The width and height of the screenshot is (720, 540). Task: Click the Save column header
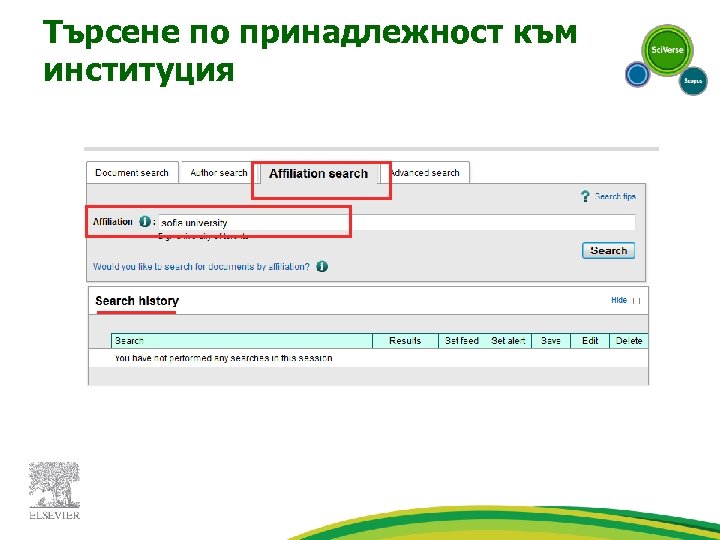coord(551,341)
